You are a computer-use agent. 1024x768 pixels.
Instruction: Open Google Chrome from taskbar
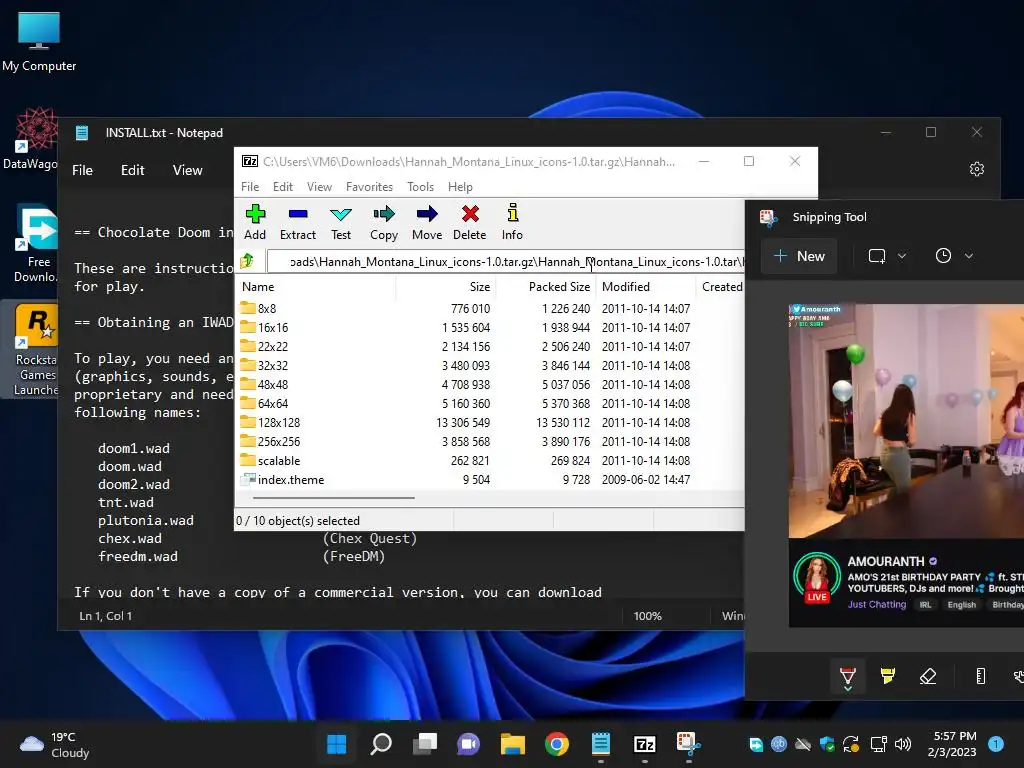tap(556, 744)
